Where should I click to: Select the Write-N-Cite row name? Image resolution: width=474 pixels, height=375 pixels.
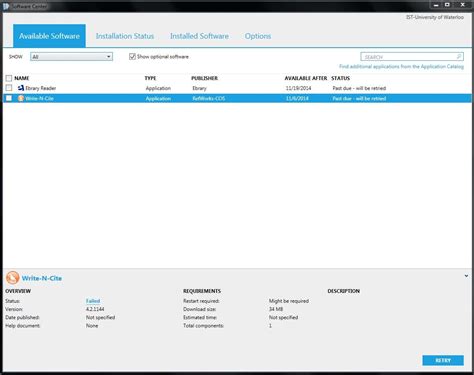coord(39,99)
